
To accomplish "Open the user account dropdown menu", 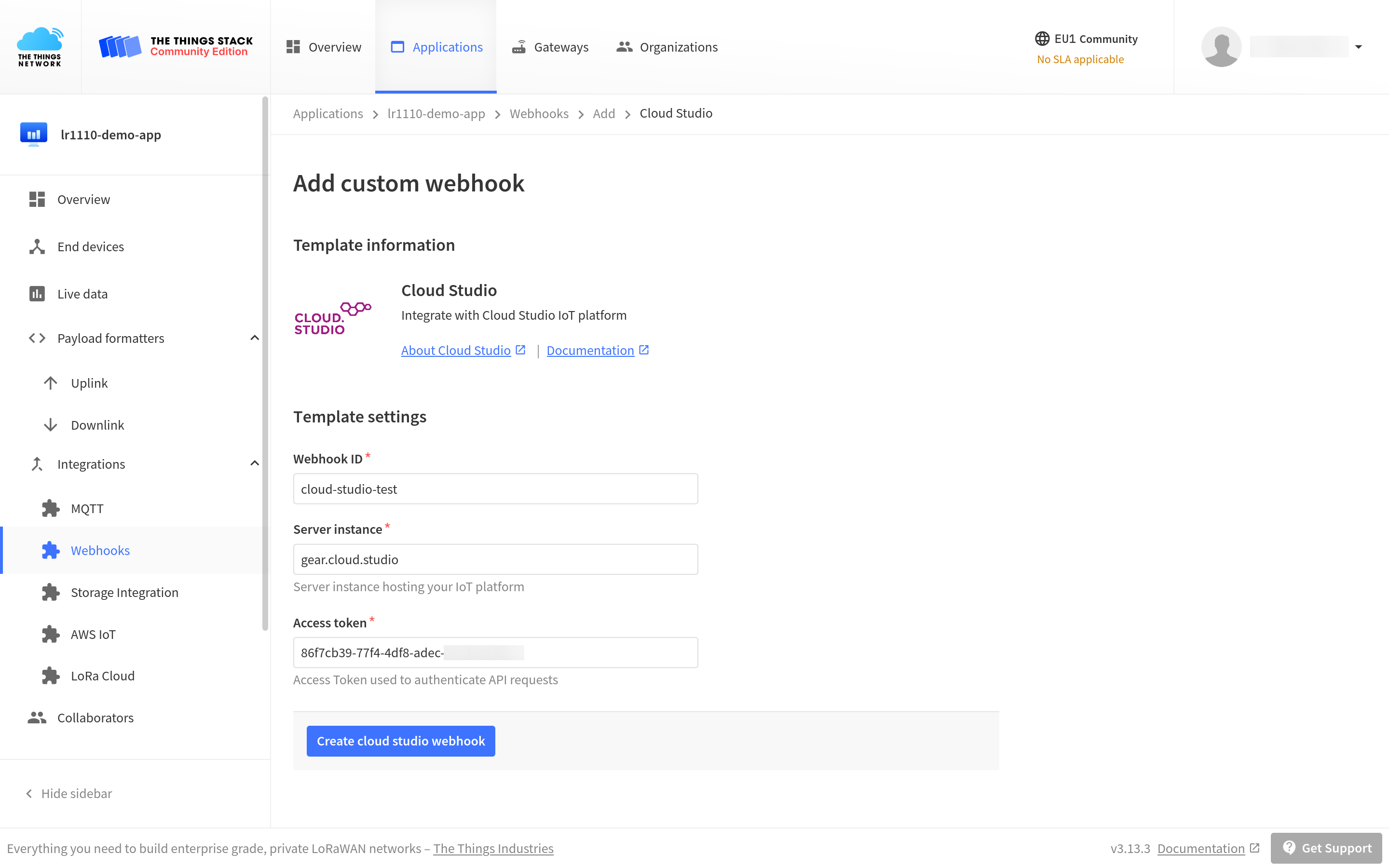I will pos(1358,47).
